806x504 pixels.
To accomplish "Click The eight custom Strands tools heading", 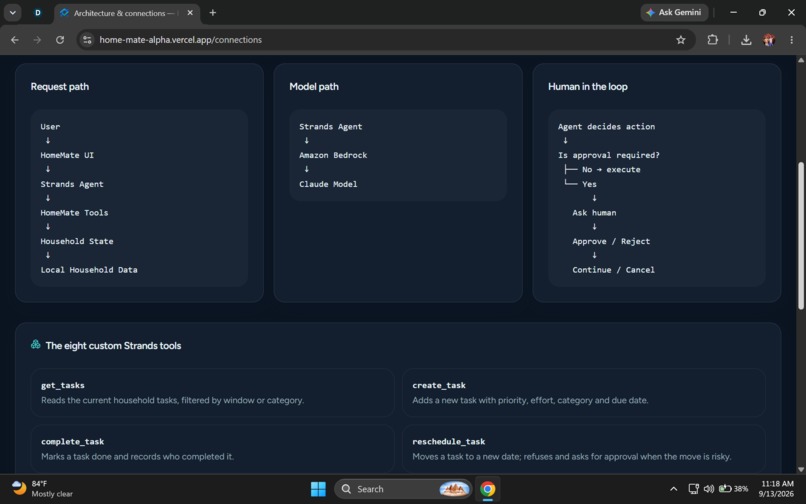I will [x=113, y=346].
